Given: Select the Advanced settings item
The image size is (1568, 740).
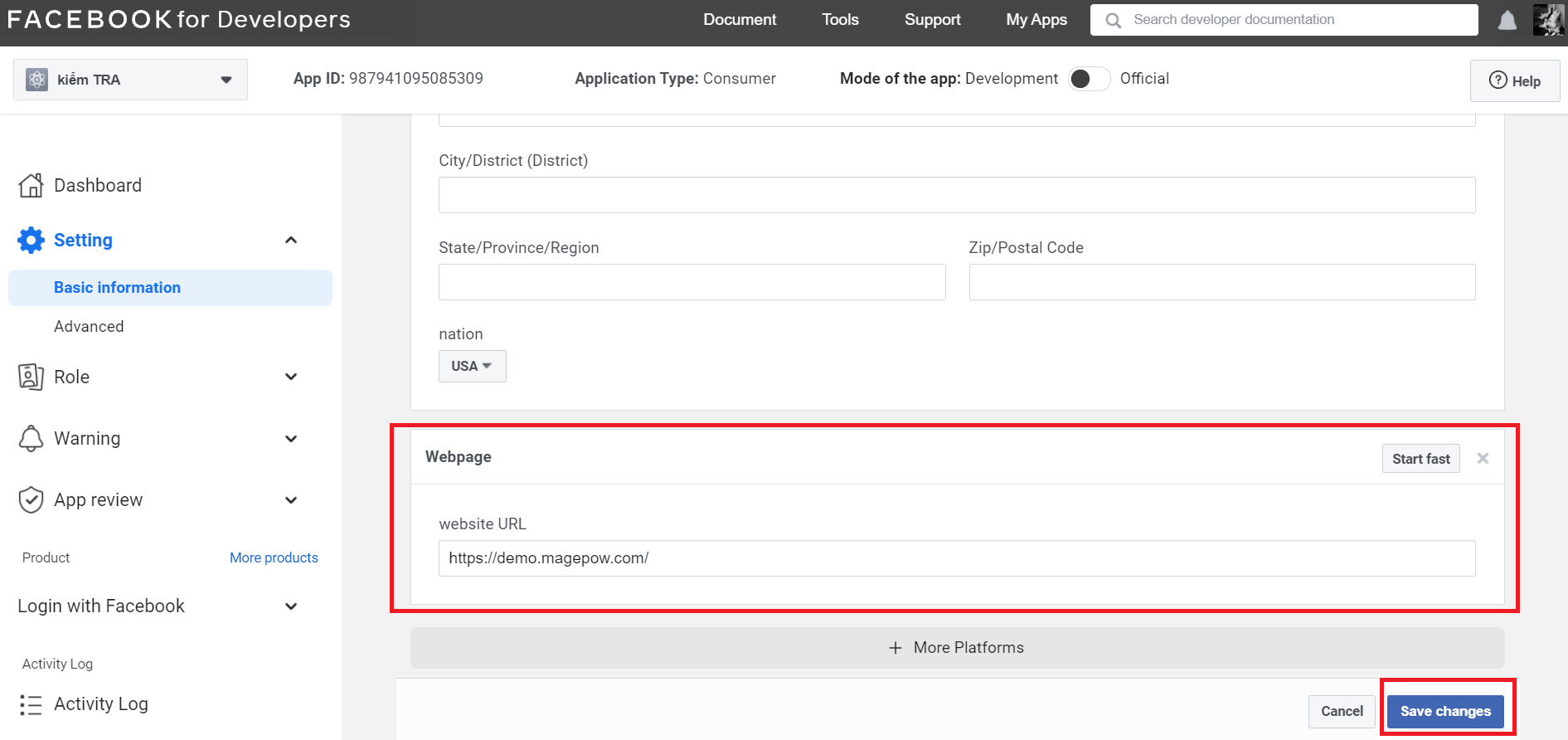Looking at the screenshot, I should [89, 327].
